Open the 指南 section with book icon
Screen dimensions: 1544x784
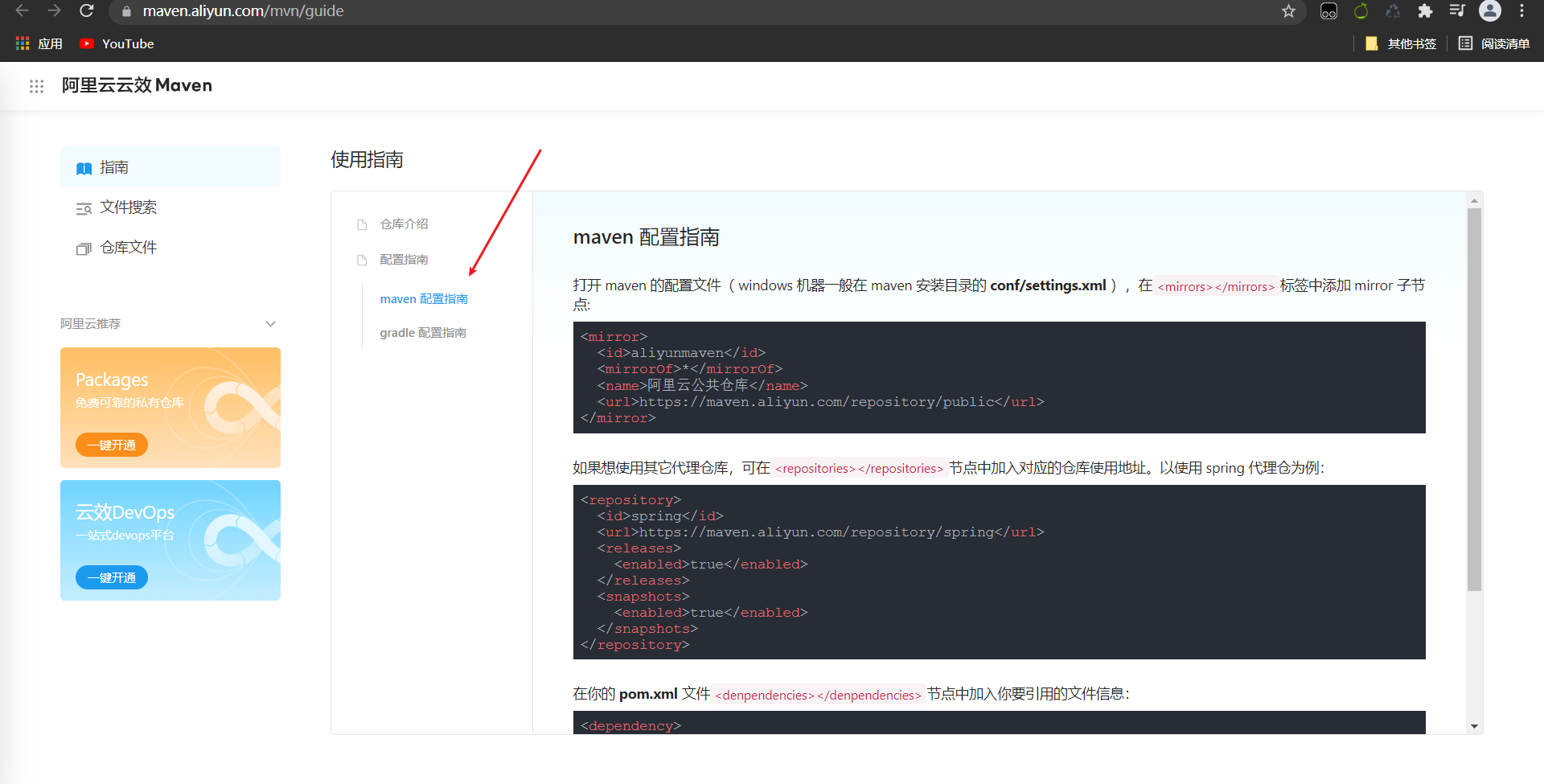pos(115,166)
